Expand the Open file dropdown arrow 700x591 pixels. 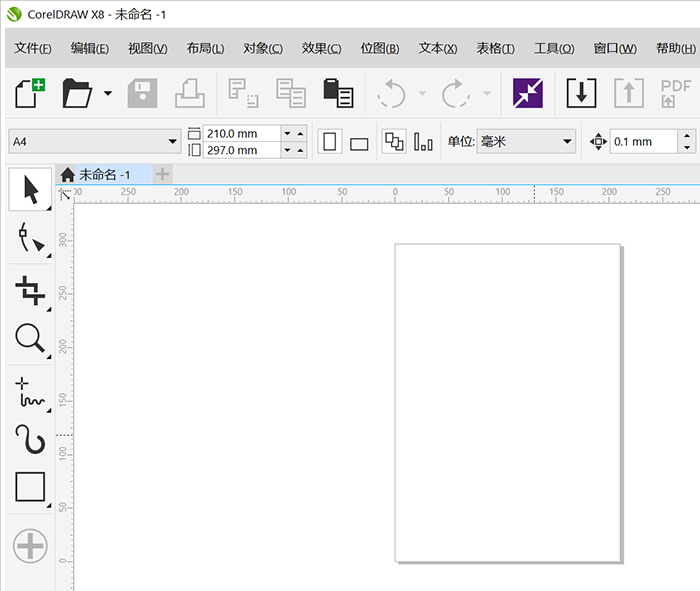click(107, 94)
